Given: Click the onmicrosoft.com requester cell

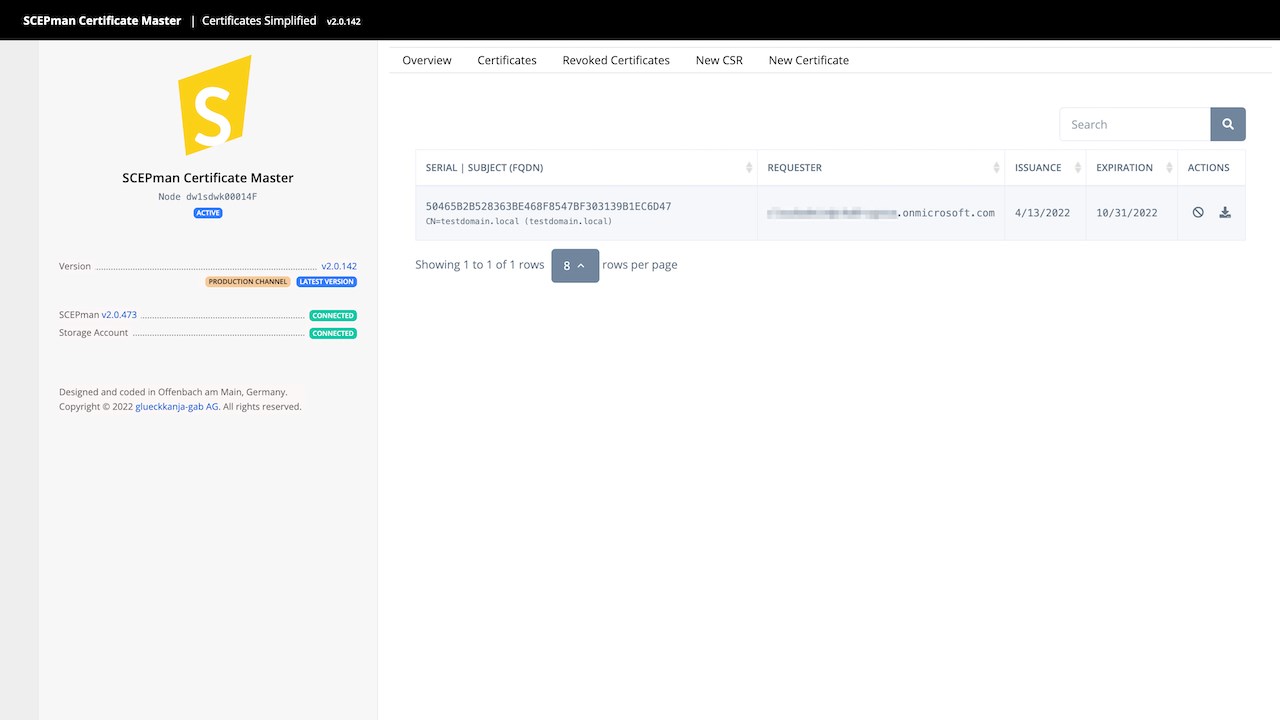Looking at the screenshot, I should pos(881,213).
